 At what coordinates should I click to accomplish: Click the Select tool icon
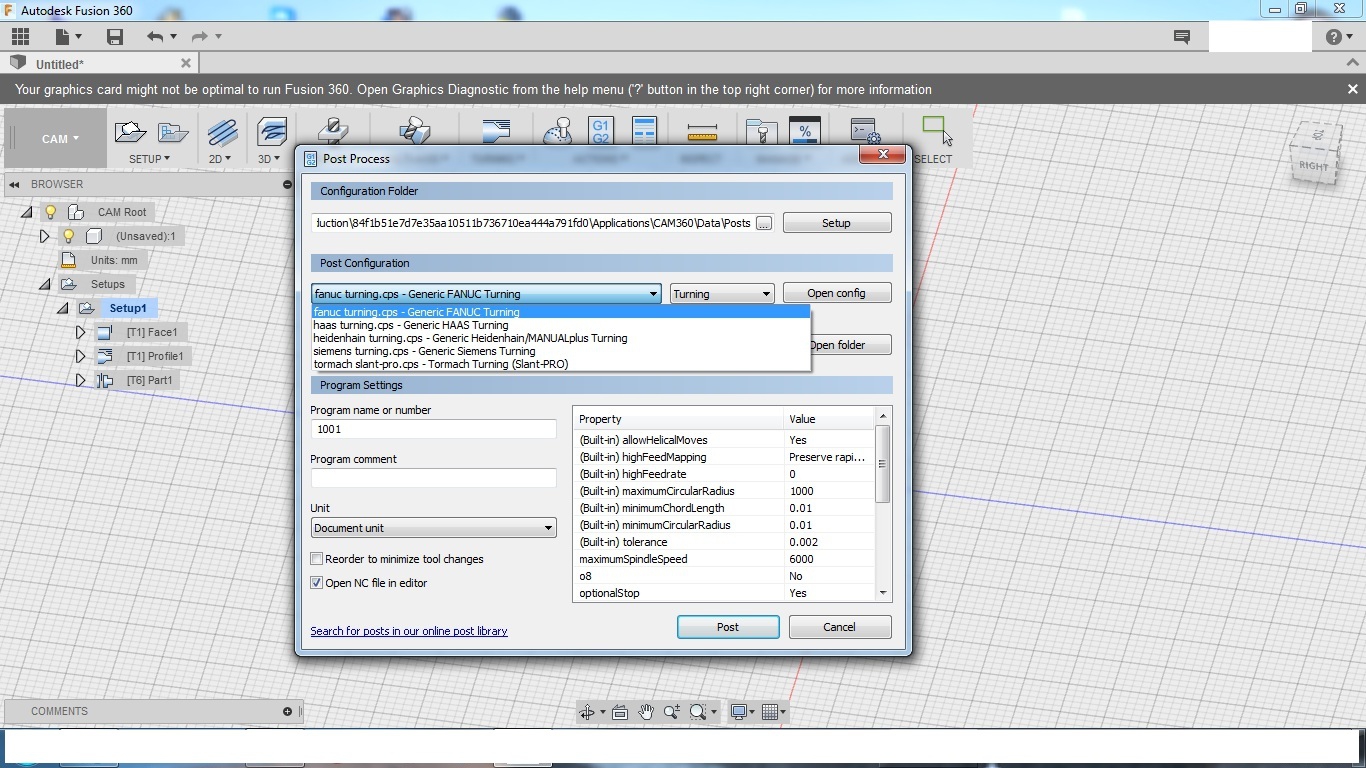click(937, 130)
